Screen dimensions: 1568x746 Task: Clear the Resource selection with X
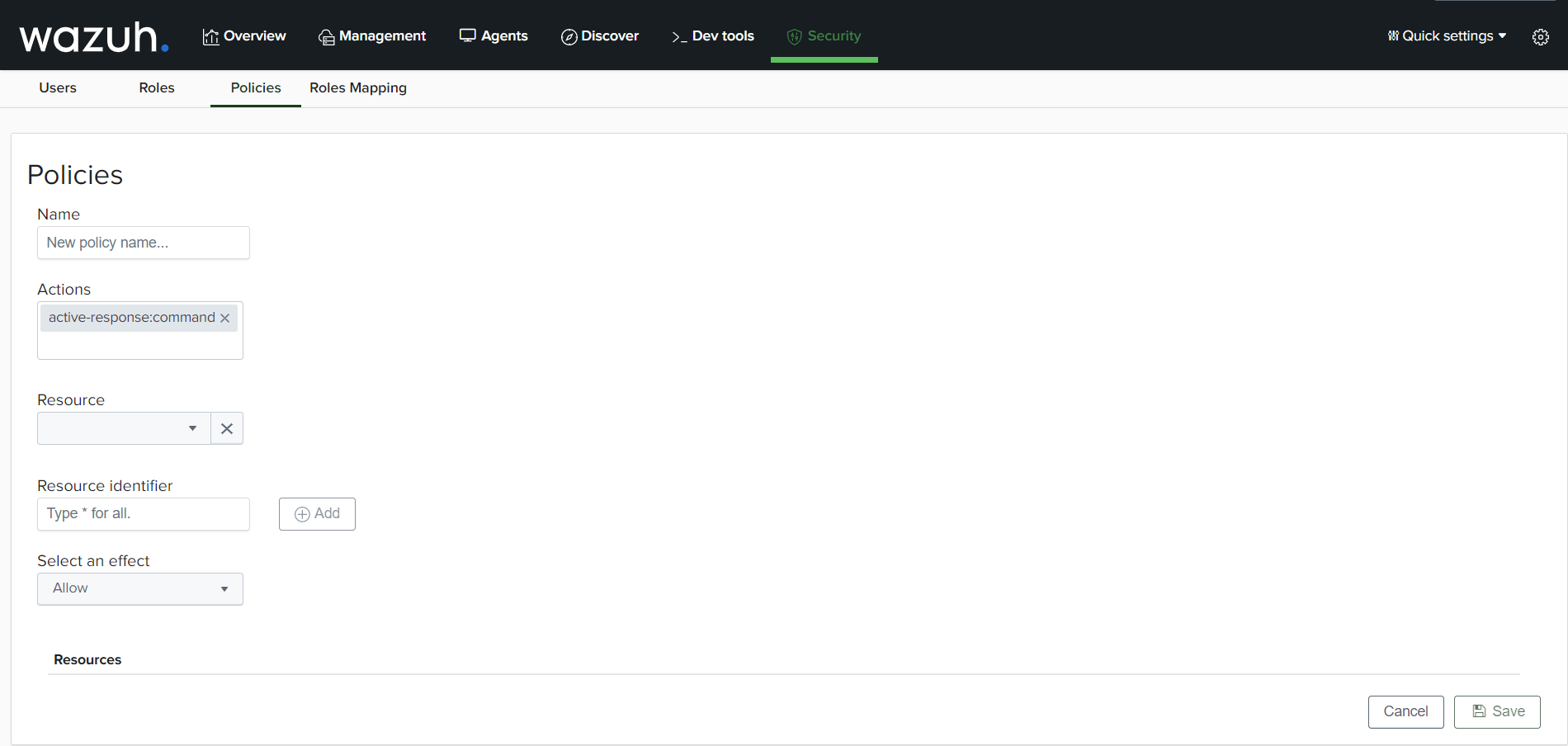(227, 428)
